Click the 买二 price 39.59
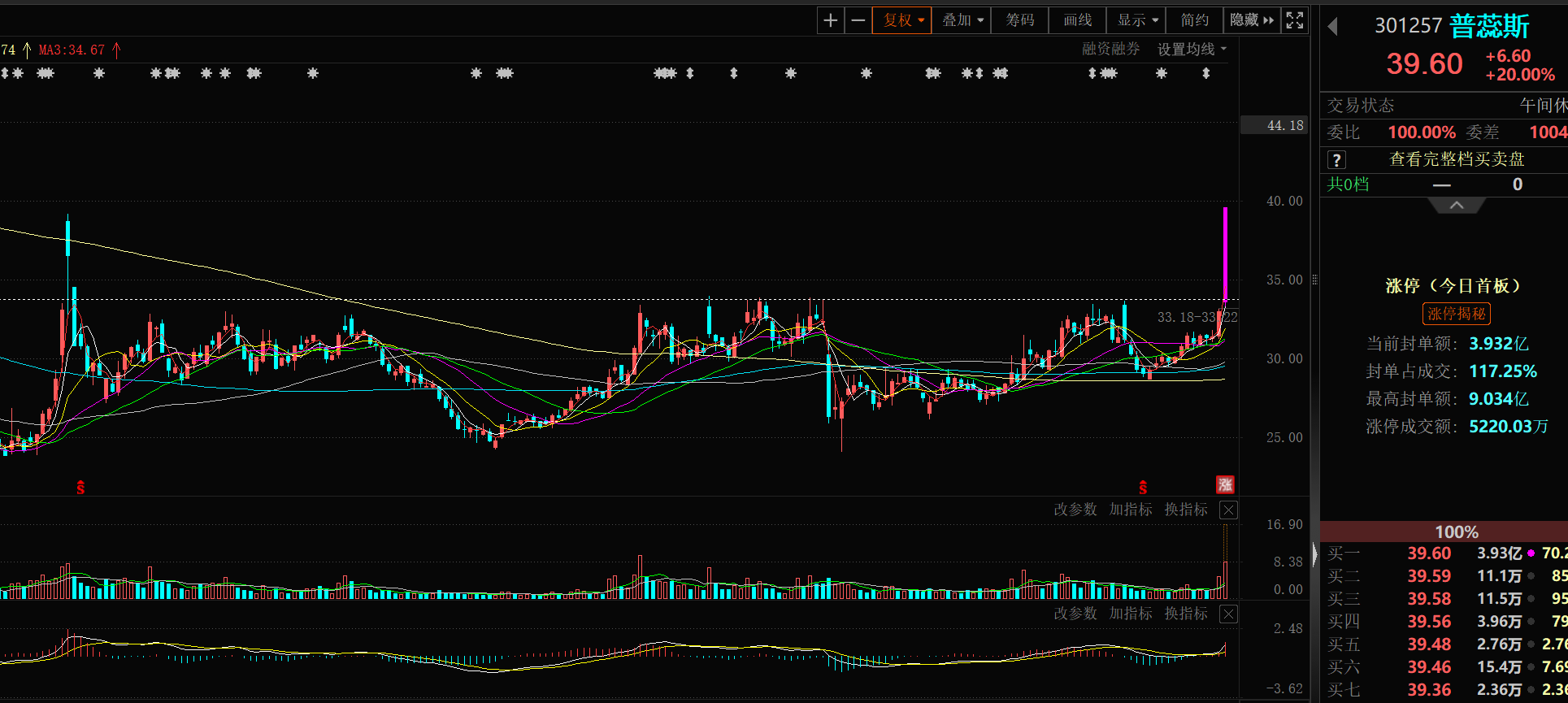The image size is (1568, 703). [1429, 576]
